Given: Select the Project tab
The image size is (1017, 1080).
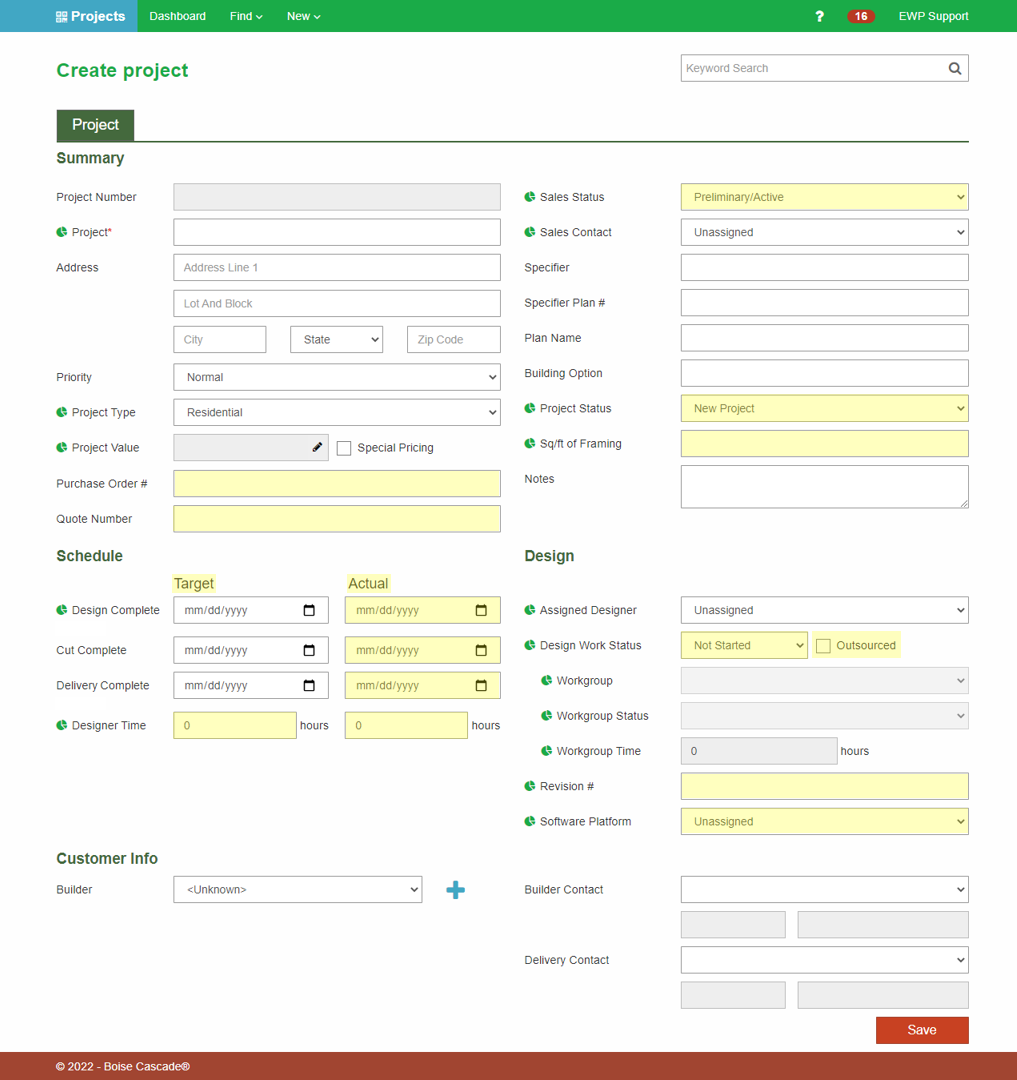Looking at the screenshot, I should tap(95, 125).
